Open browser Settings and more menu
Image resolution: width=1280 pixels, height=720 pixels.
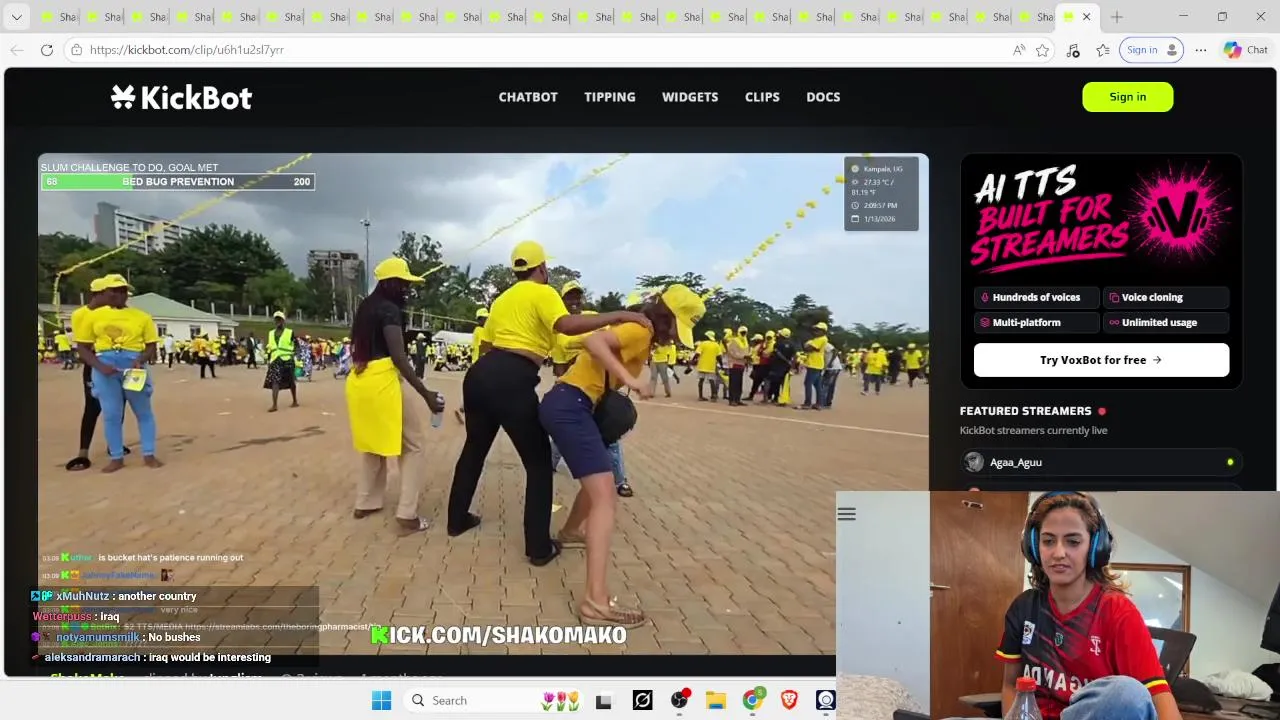coord(1201,50)
